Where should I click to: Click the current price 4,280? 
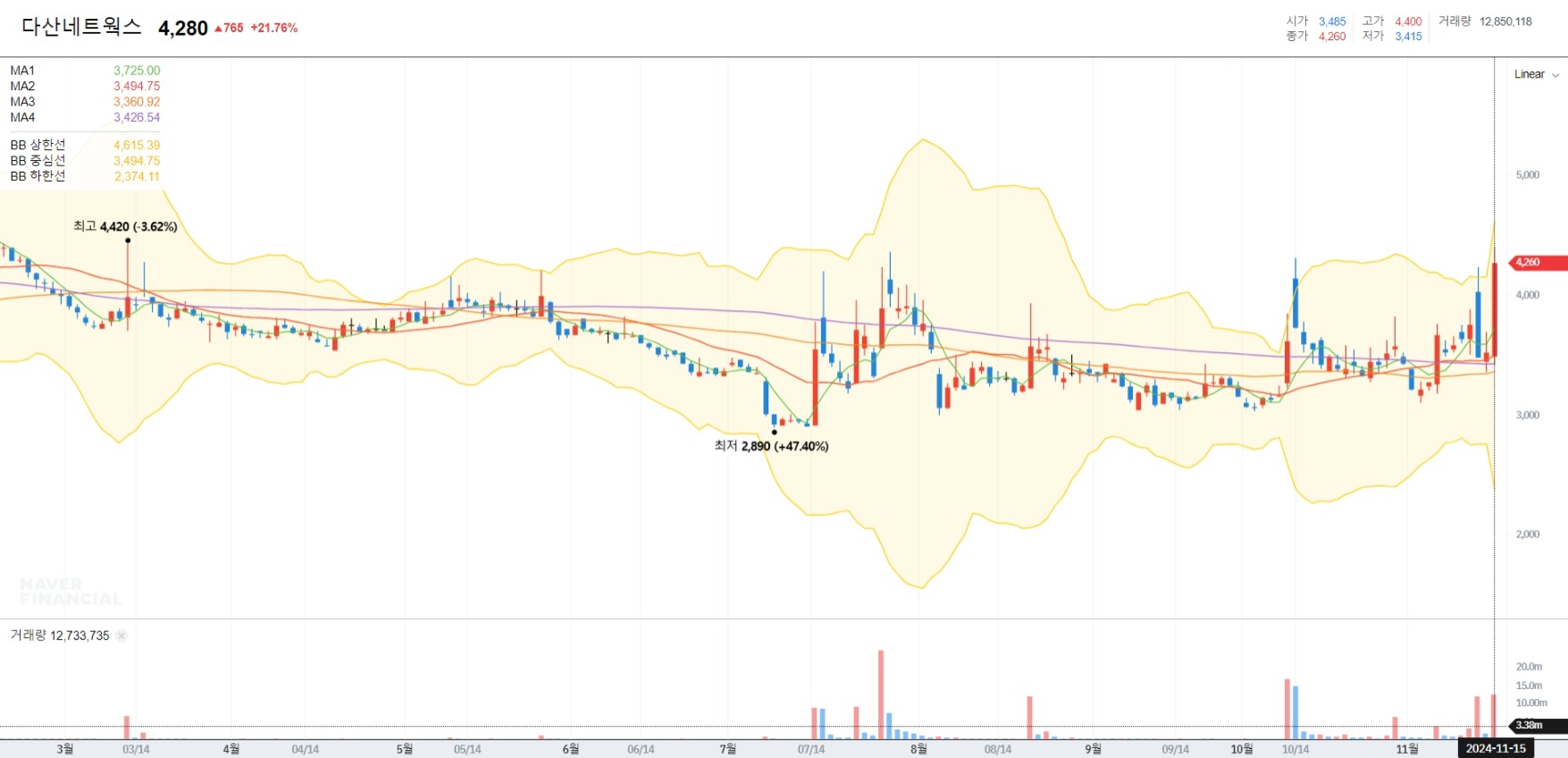tap(183, 29)
